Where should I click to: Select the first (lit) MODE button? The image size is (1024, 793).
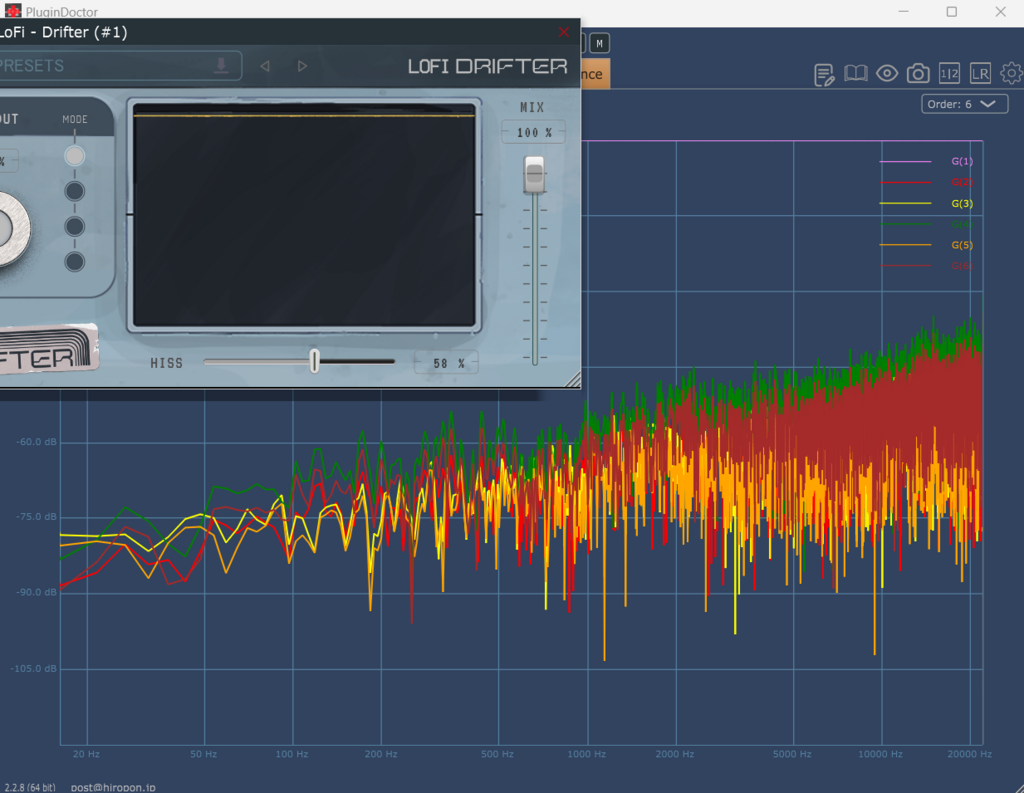74,156
